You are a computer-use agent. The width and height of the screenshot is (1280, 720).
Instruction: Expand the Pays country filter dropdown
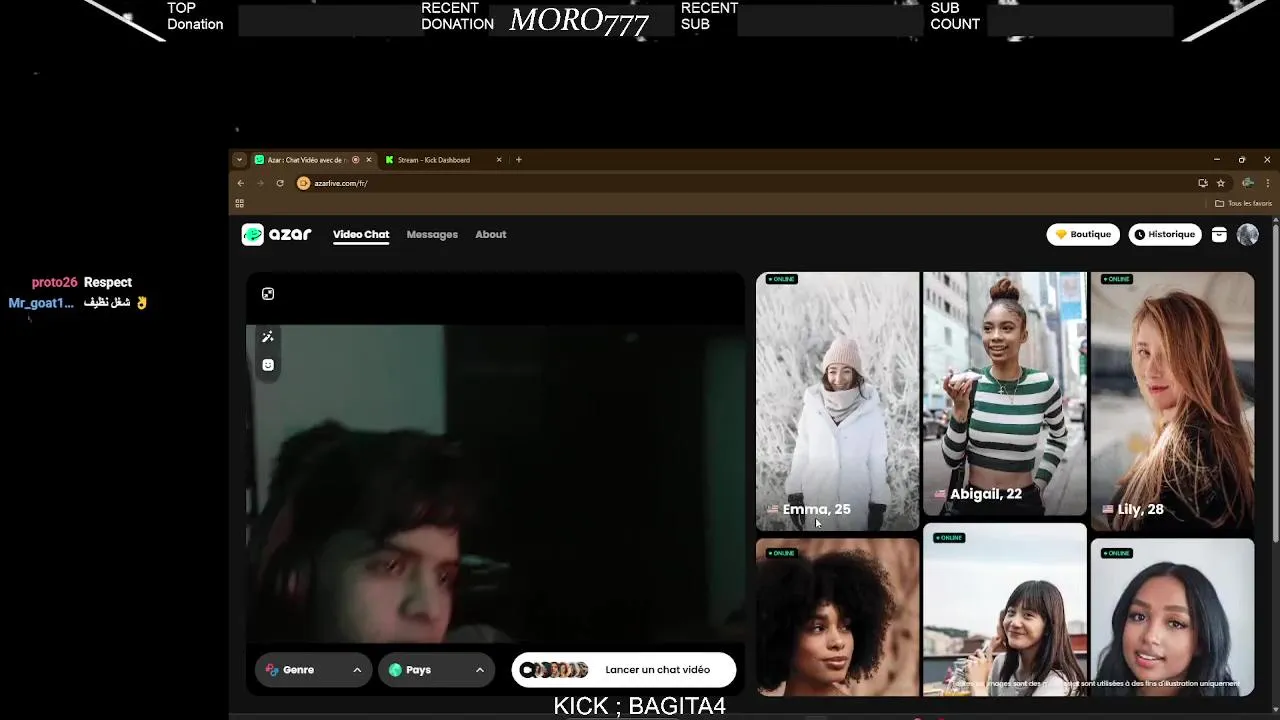[437, 670]
